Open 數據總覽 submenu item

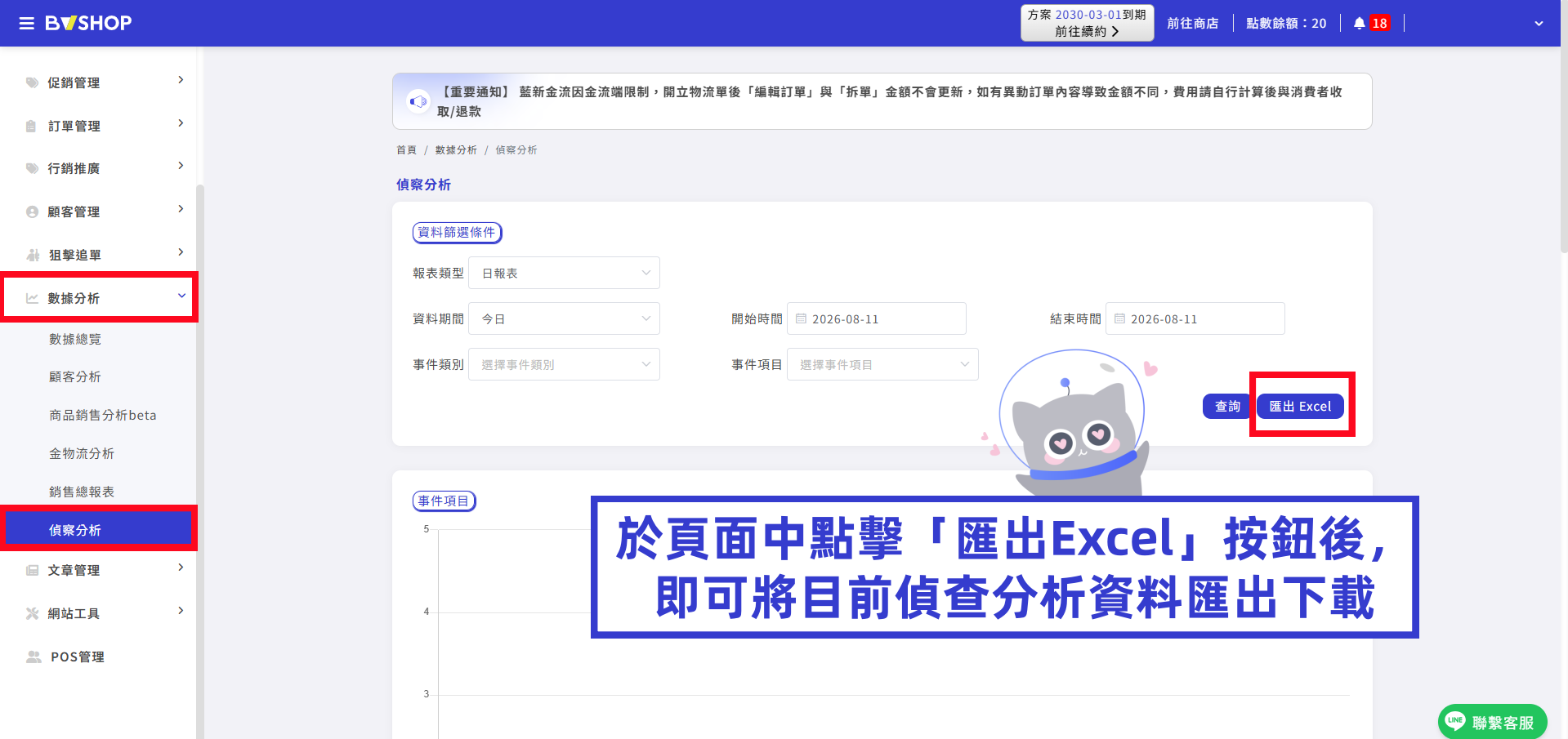pos(75,339)
